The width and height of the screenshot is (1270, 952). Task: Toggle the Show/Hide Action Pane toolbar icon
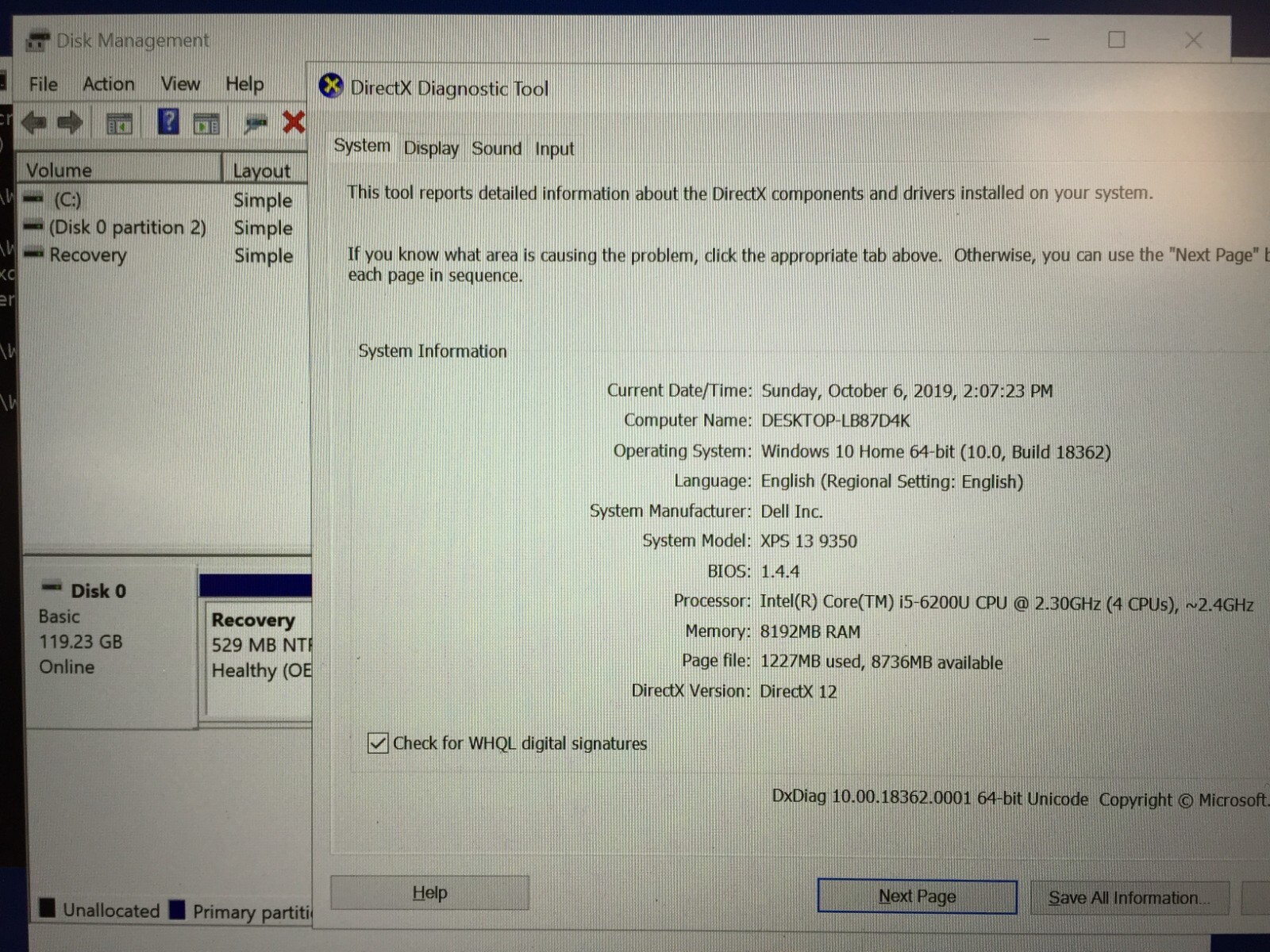click(206, 124)
